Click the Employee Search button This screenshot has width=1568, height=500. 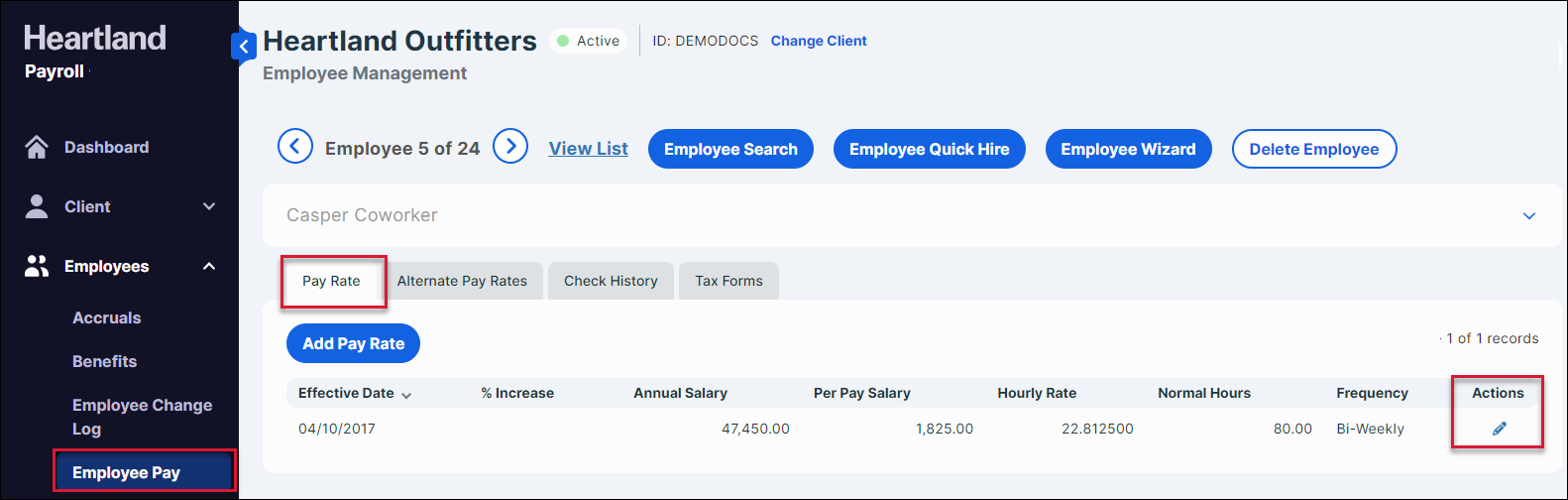coord(730,149)
